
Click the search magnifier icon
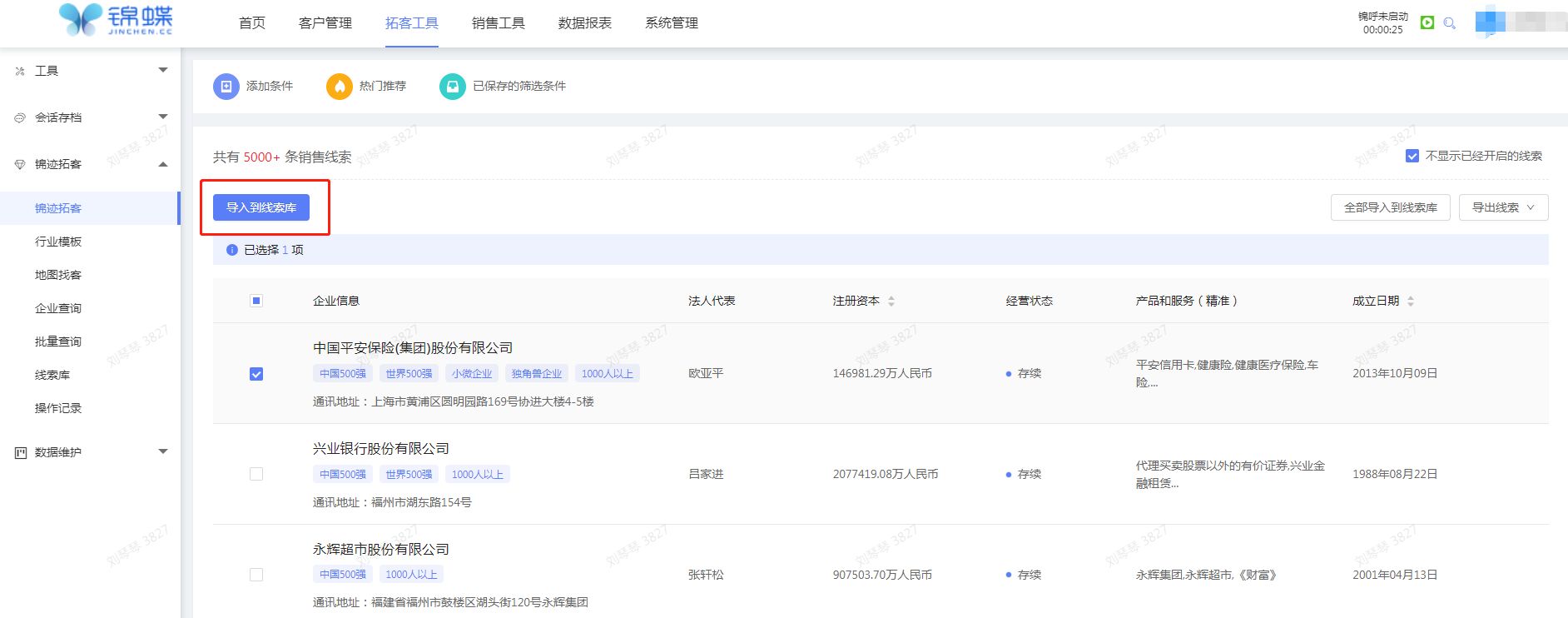click(1450, 23)
